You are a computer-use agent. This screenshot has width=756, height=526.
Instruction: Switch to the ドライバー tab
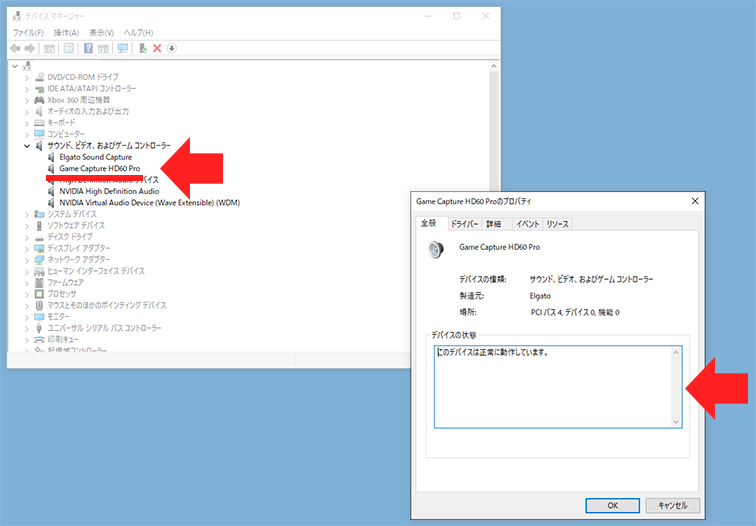[x=464, y=224]
